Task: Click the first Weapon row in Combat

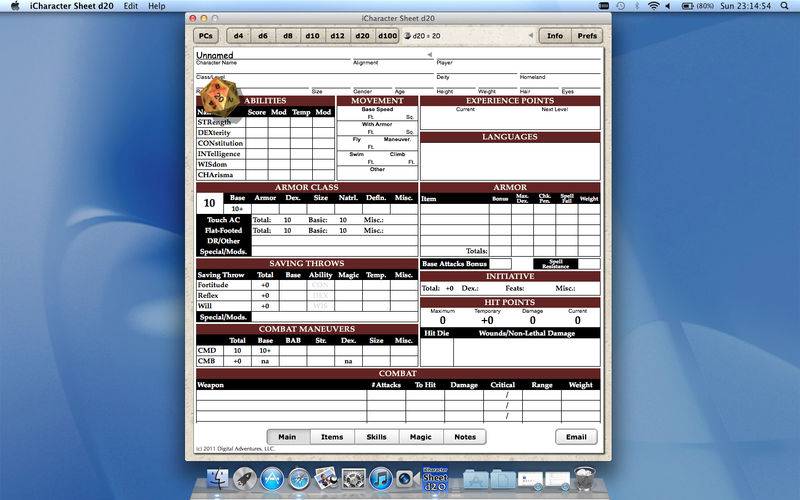Action: (x=281, y=395)
